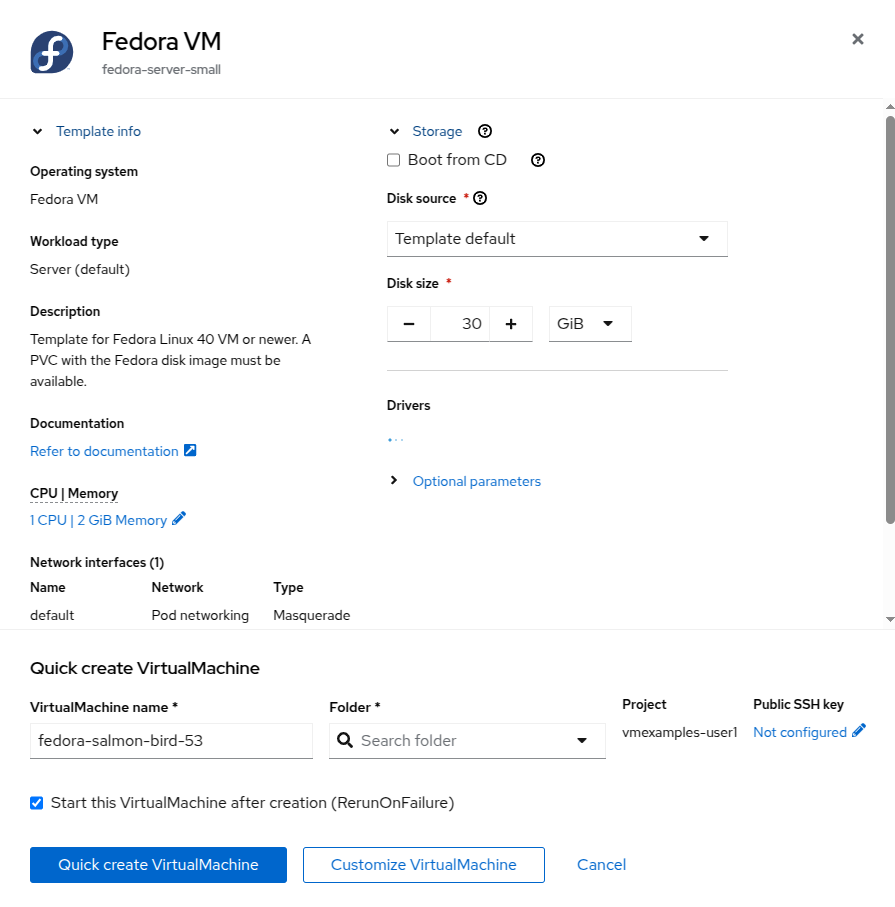This screenshot has width=895, height=907.
Task: Click the help icon next to Storage
Action: point(485,131)
